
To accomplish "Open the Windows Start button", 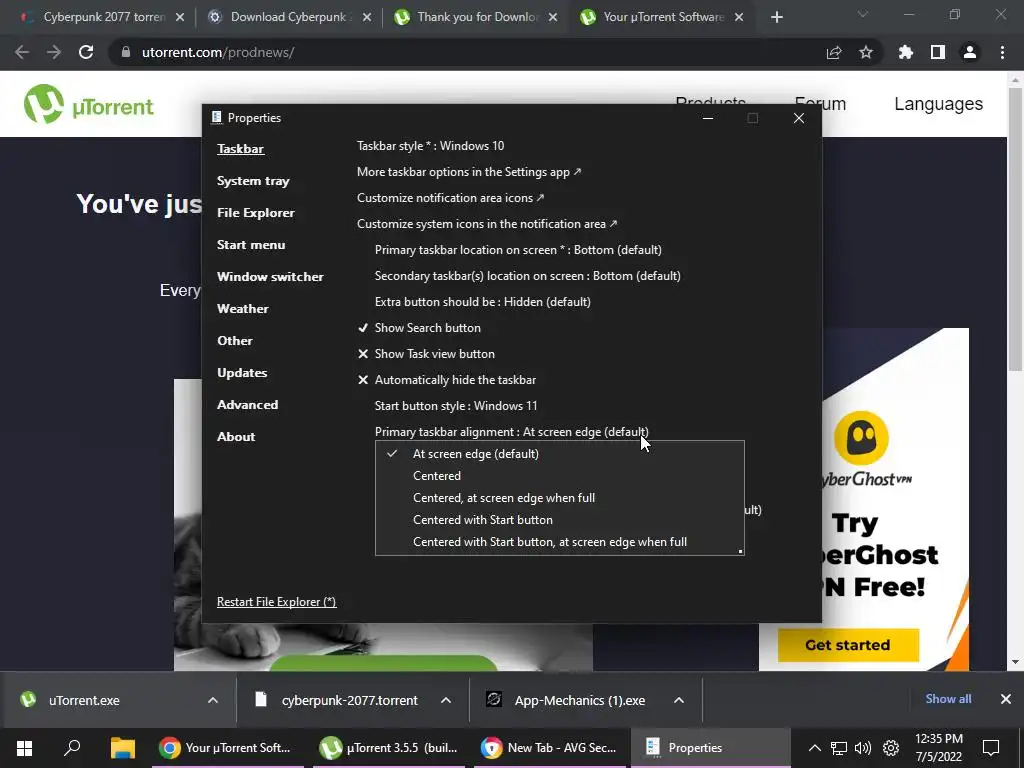I will tap(24, 748).
